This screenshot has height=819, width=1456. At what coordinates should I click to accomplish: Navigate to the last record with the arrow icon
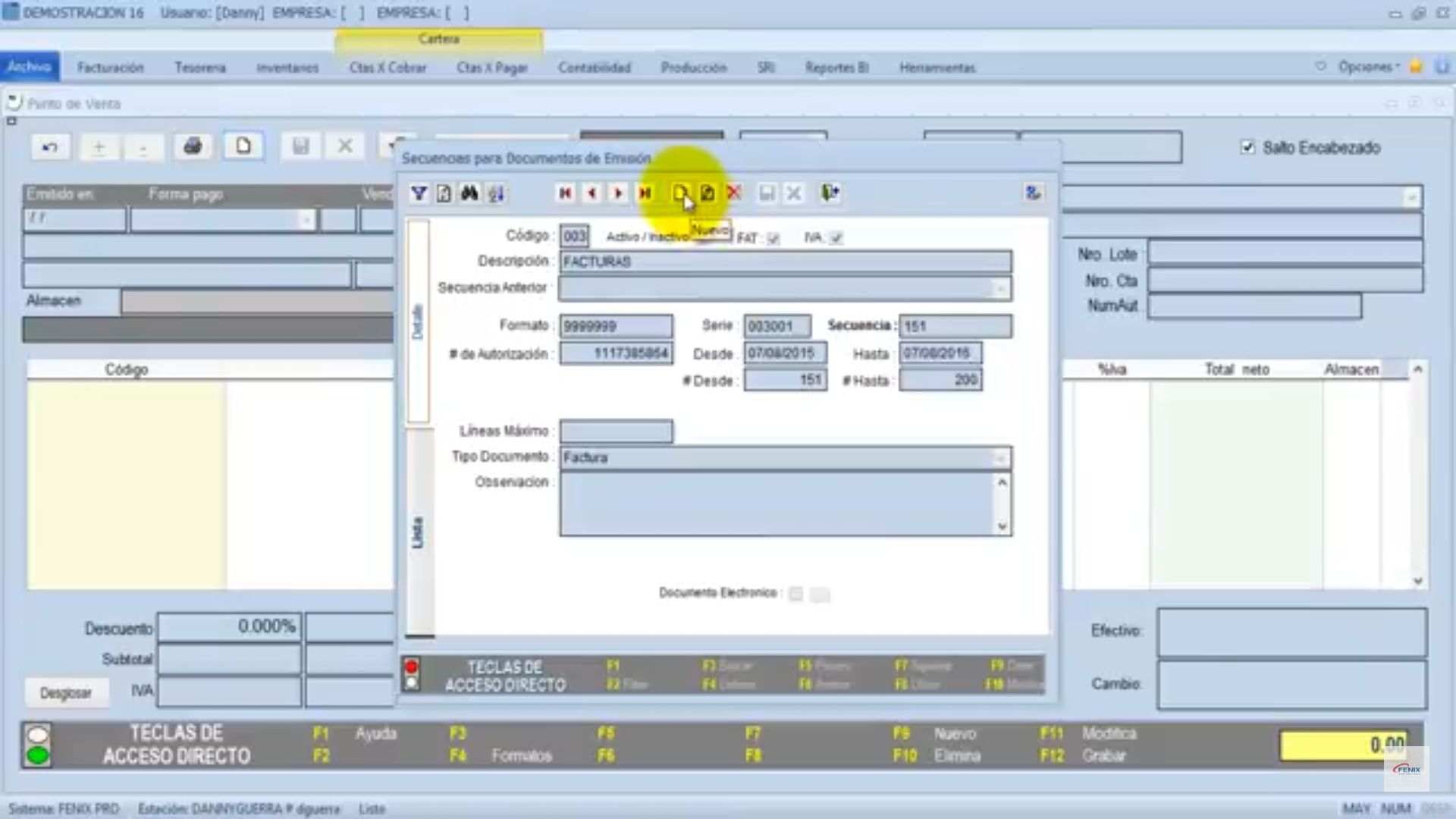click(646, 193)
